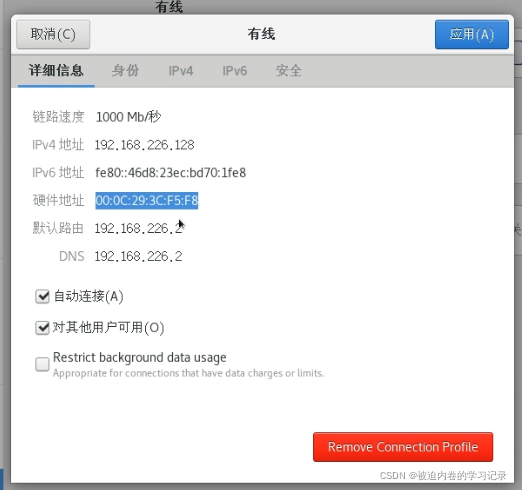Select the highlighted hardware address 00:0C:29:3C:F5:F8
Image resolution: width=522 pixels, height=490 pixels.
[x=147, y=201]
